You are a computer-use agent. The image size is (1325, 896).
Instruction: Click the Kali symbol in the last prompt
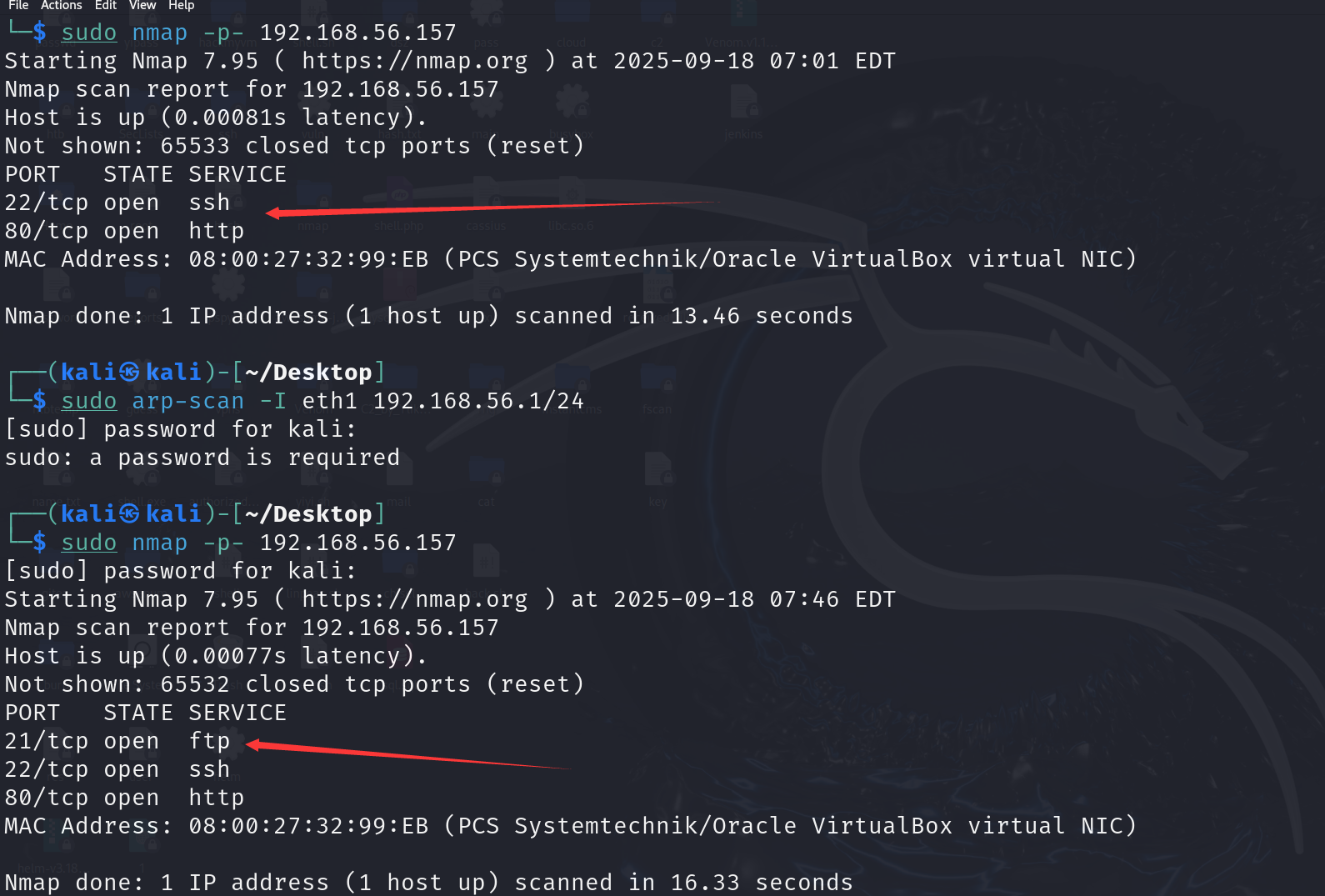click(129, 513)
